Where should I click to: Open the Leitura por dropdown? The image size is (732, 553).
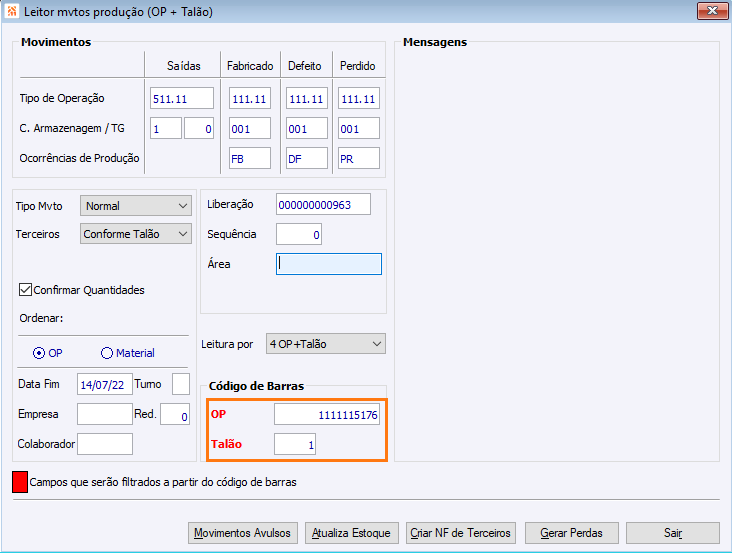(x=326, y=344)
